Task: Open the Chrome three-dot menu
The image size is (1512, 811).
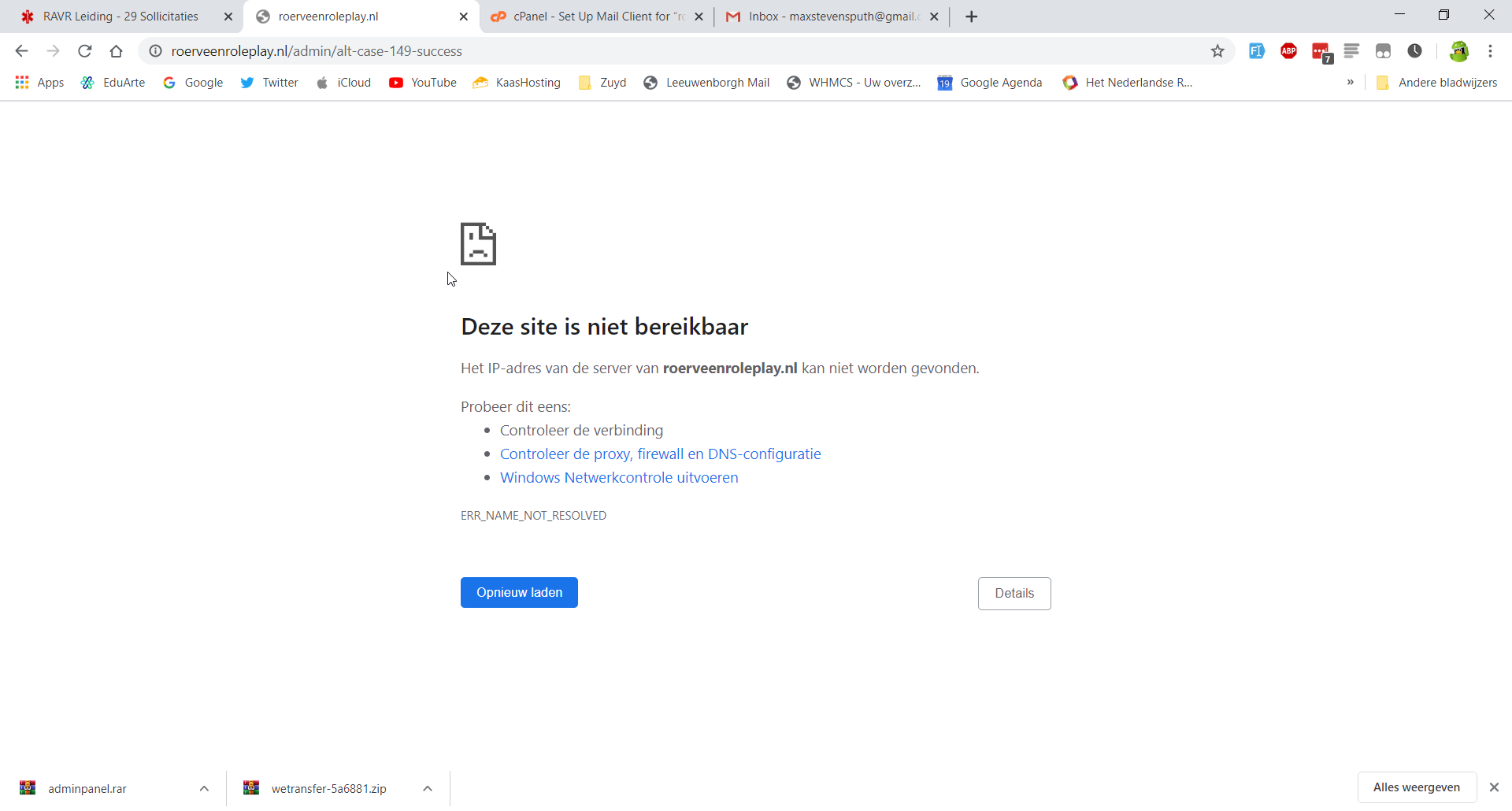Action: 1490,51
